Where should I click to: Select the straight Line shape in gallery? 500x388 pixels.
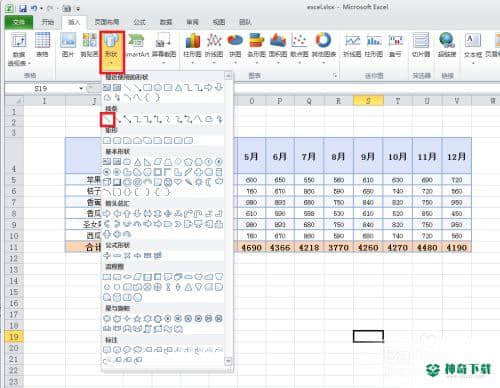pos(107,120)
